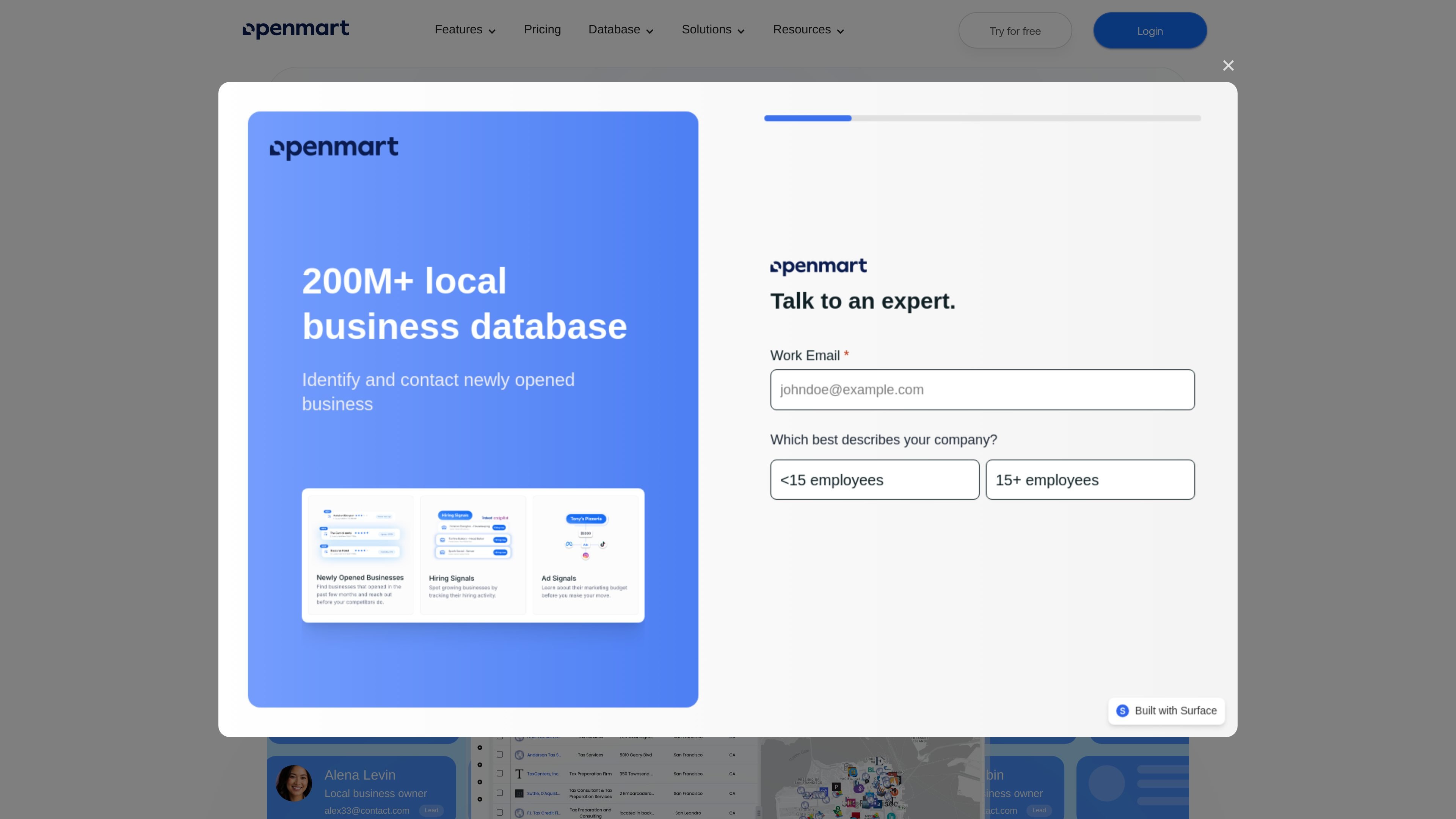
Task: Click "Local business owner" under Alena Levin
Action: tap(375, 794)
